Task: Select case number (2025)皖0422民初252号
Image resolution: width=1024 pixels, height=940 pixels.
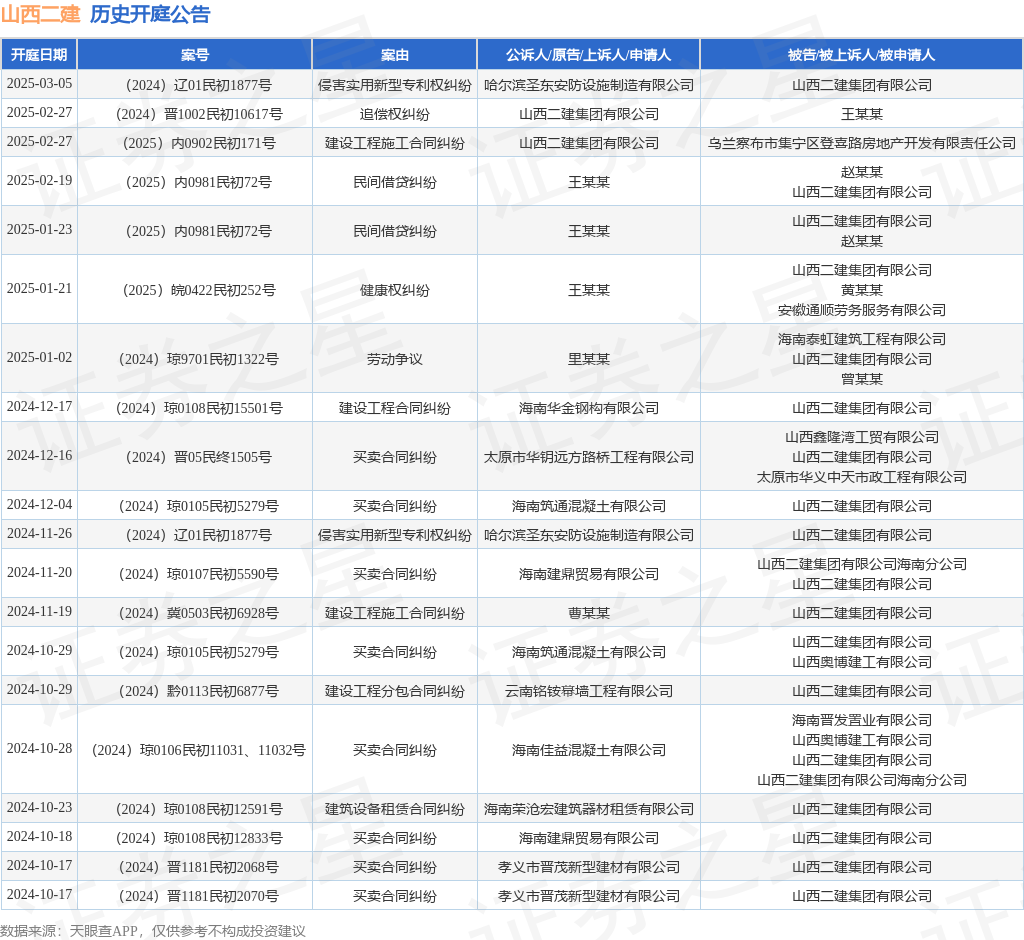Action: coord(199,290)
